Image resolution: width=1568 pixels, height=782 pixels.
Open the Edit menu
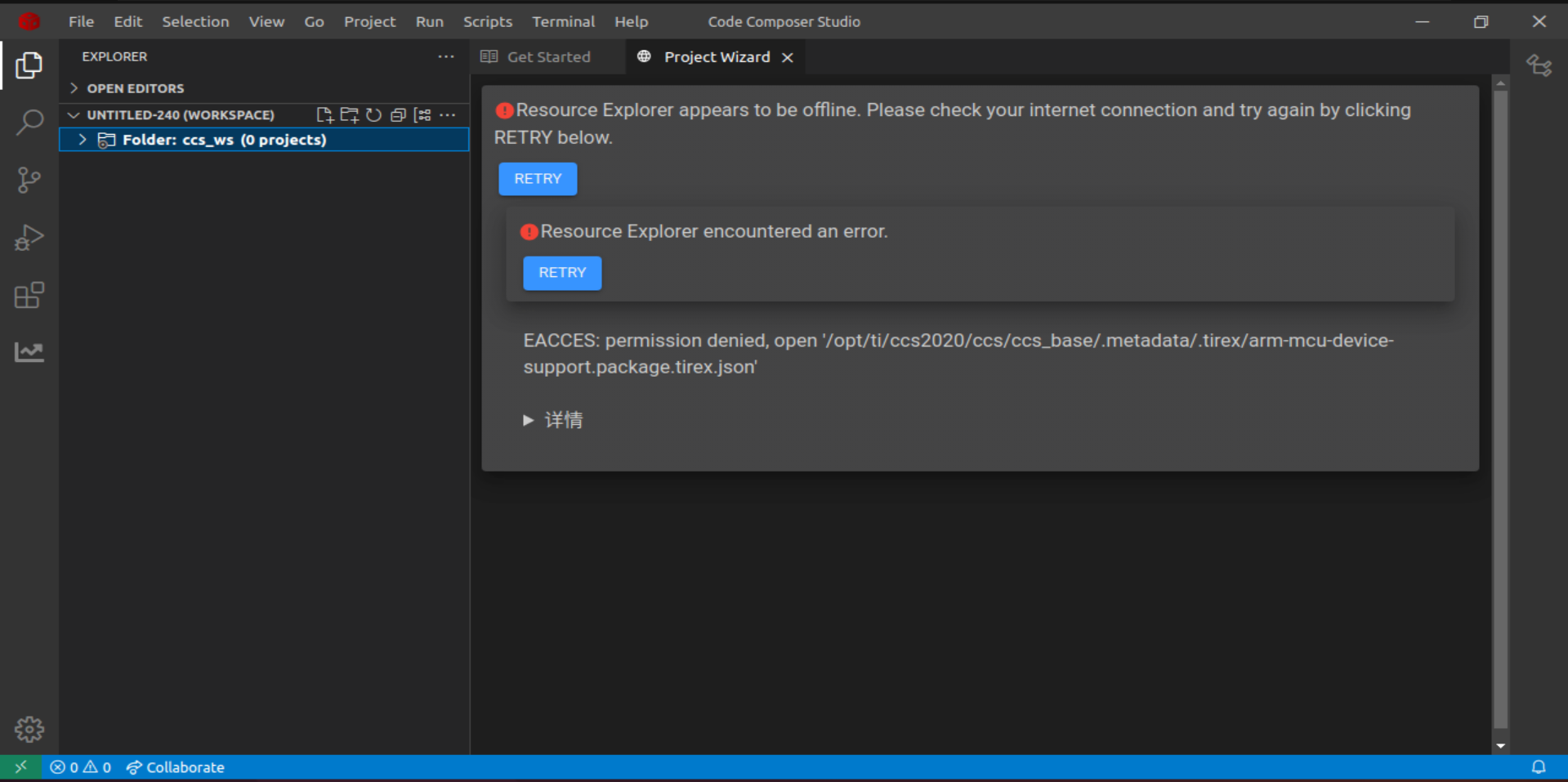127,21
